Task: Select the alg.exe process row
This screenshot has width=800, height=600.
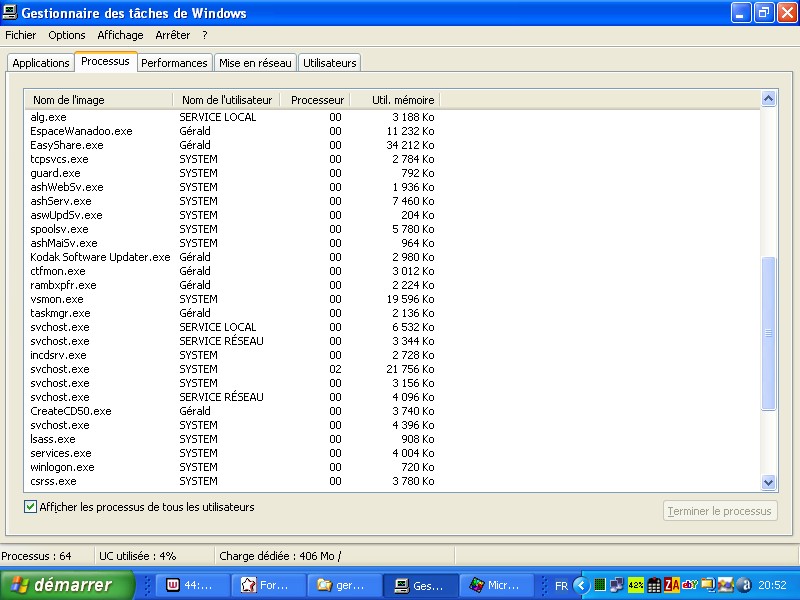Action: [x=232, y=117]
